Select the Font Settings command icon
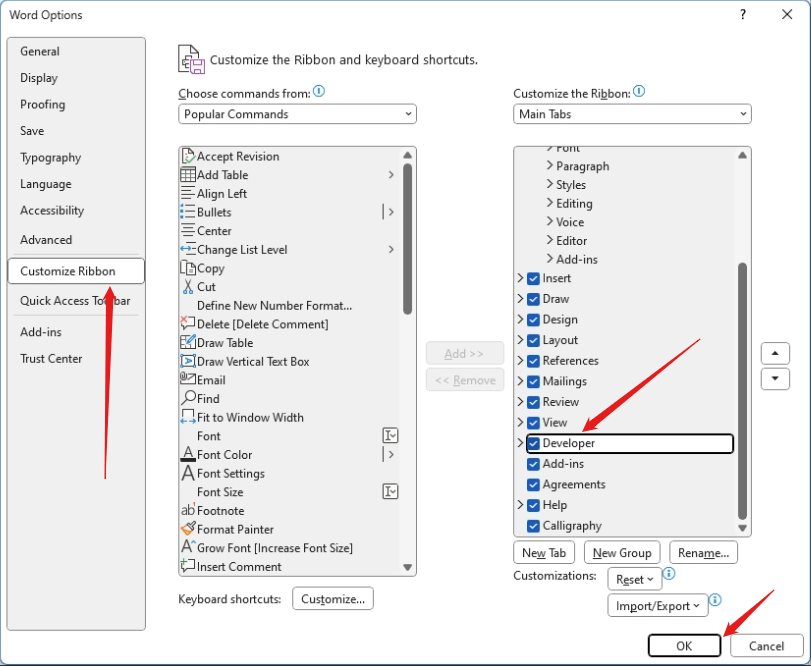 (x=188, y=473)
